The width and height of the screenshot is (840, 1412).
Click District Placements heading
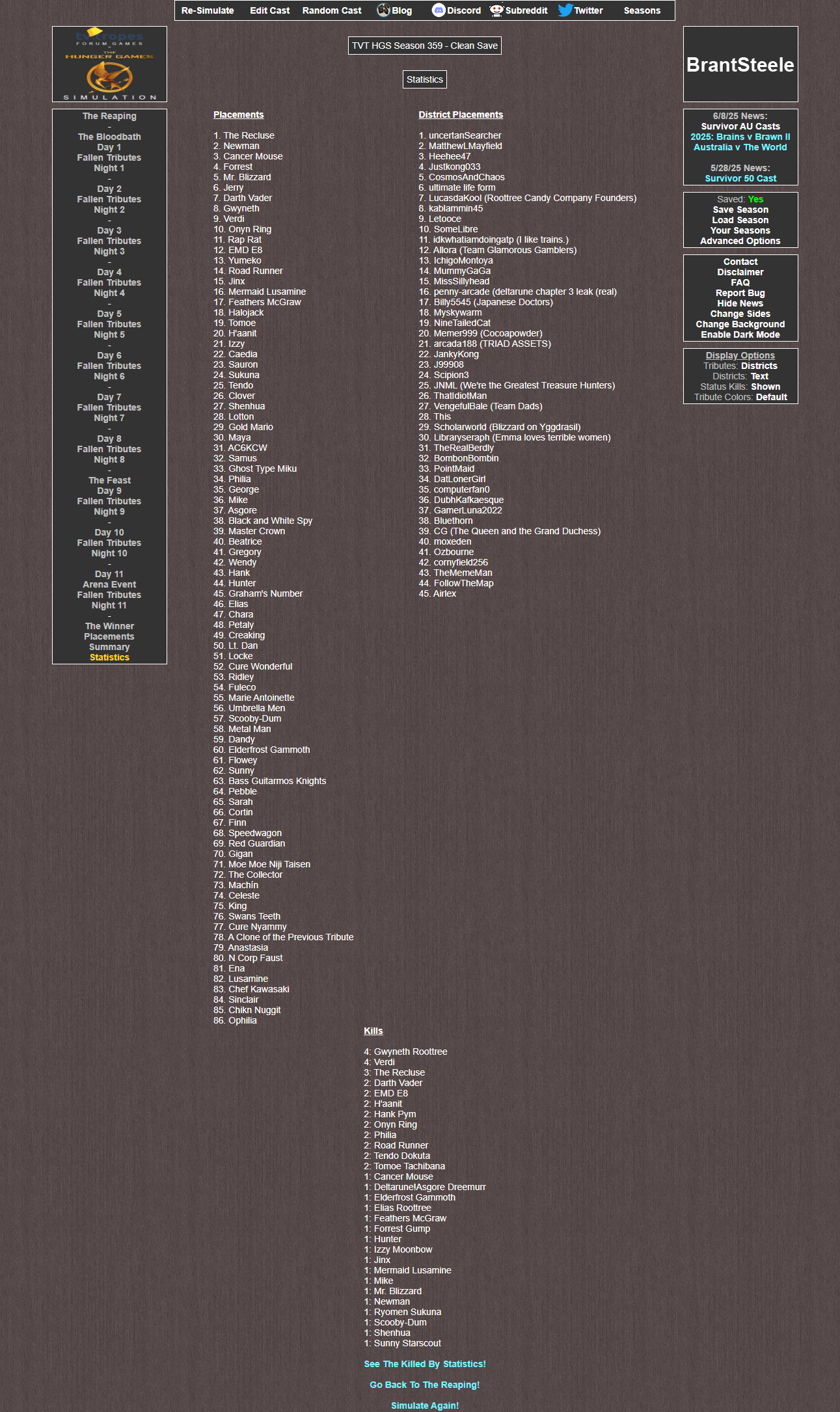click(x=461, y=115)
